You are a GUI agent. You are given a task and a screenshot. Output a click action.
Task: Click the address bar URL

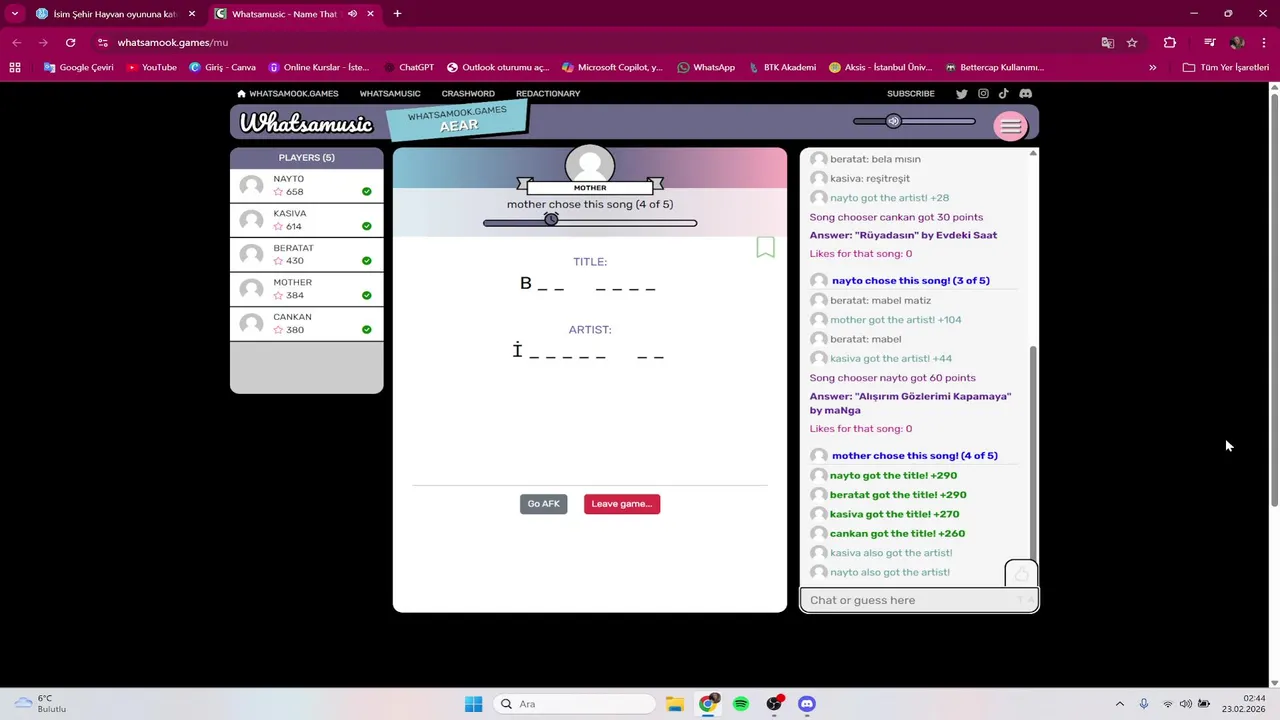tap(172, 43)
